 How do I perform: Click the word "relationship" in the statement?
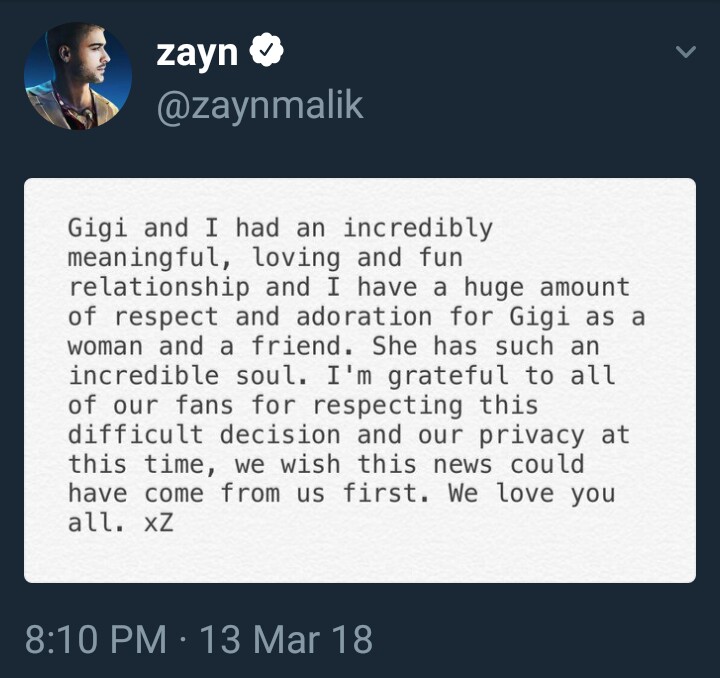point(158,287)
